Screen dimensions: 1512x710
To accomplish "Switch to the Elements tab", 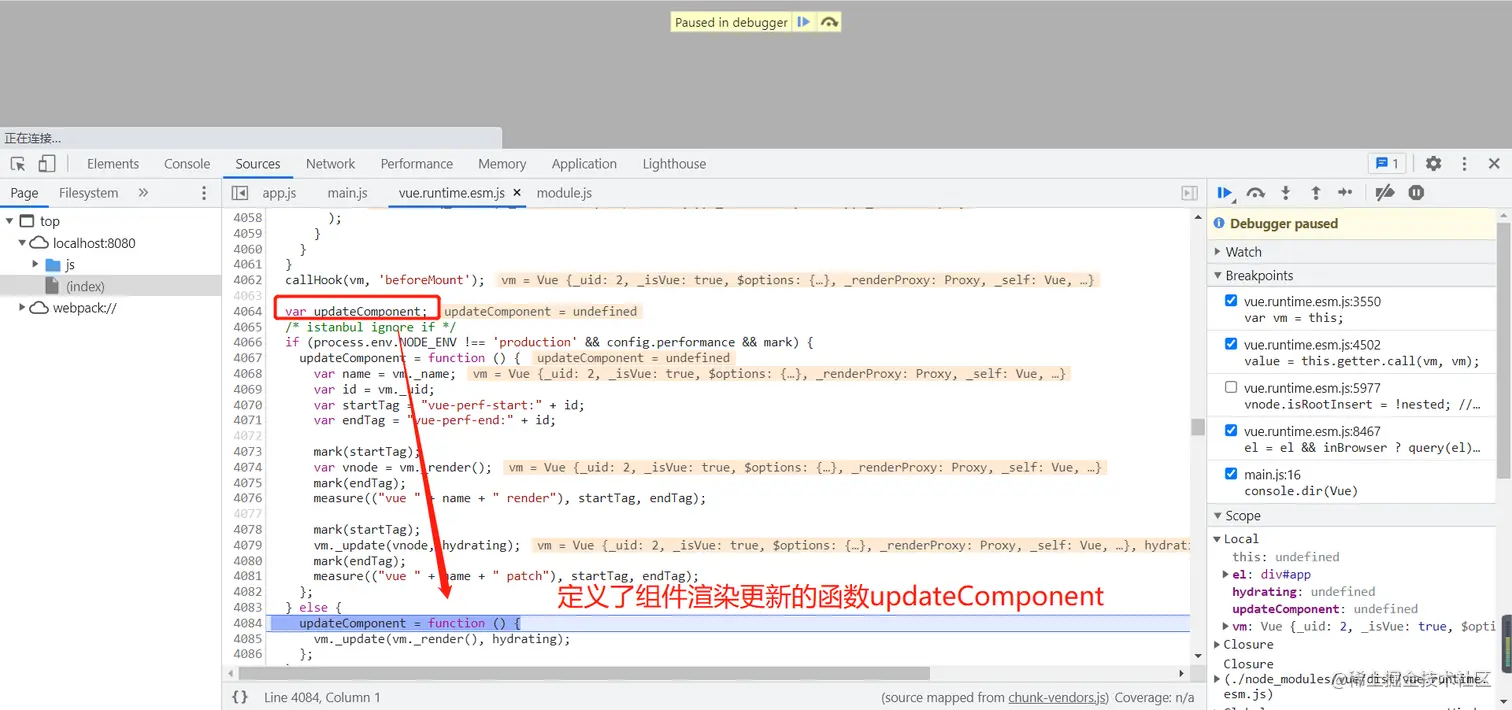I will [113, 164].
